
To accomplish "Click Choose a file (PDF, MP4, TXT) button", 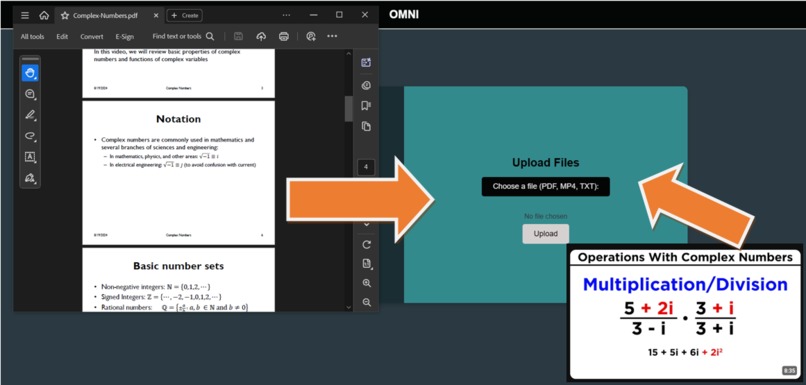I will click(545, 187).
